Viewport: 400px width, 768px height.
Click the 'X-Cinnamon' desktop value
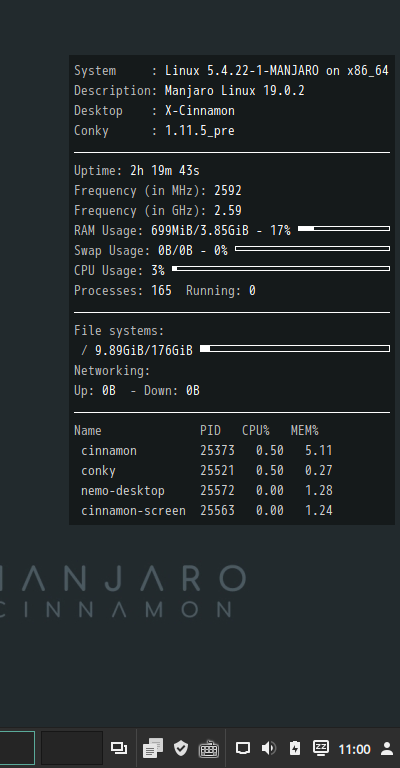tap(200, 111)
